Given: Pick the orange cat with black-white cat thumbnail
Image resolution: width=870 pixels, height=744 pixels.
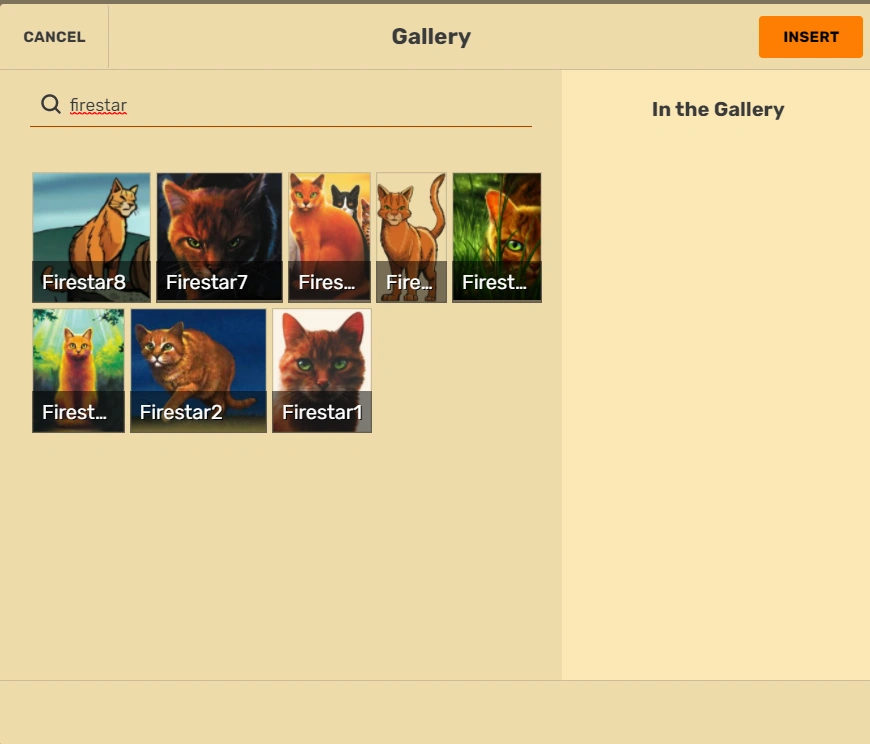Looking at the screenshot, I should click(330, 237).
